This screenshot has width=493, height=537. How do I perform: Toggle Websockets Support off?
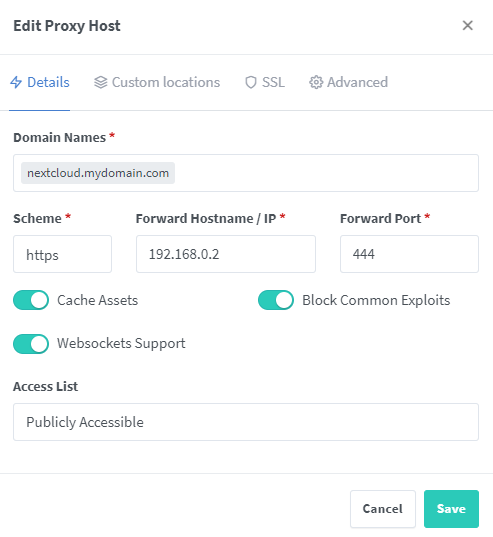click(31, 344)
